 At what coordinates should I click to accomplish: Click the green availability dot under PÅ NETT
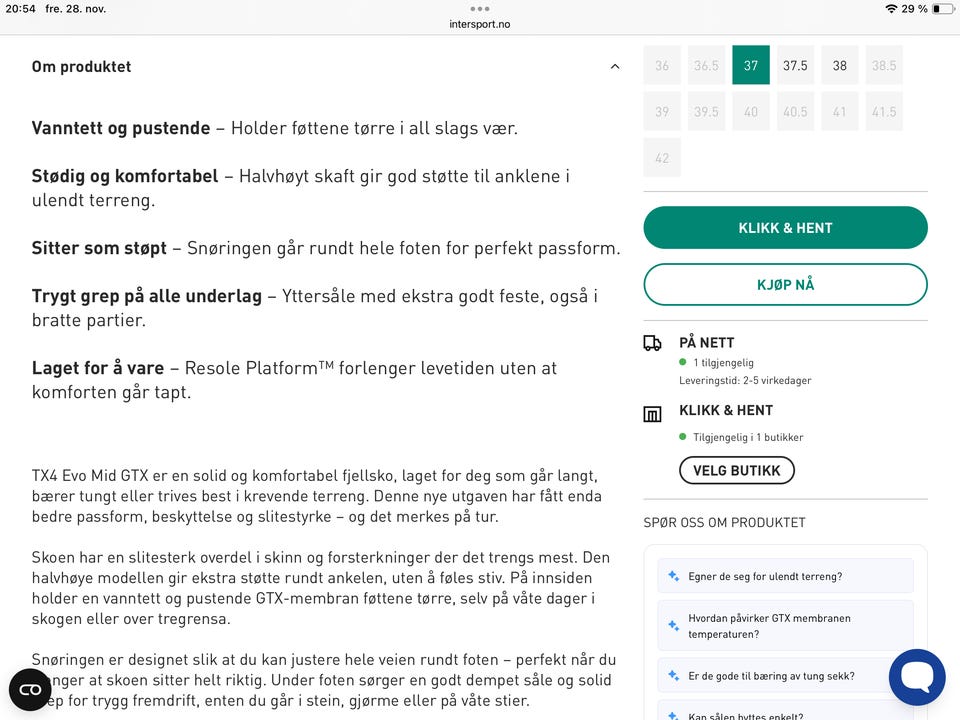pos(682,362)
